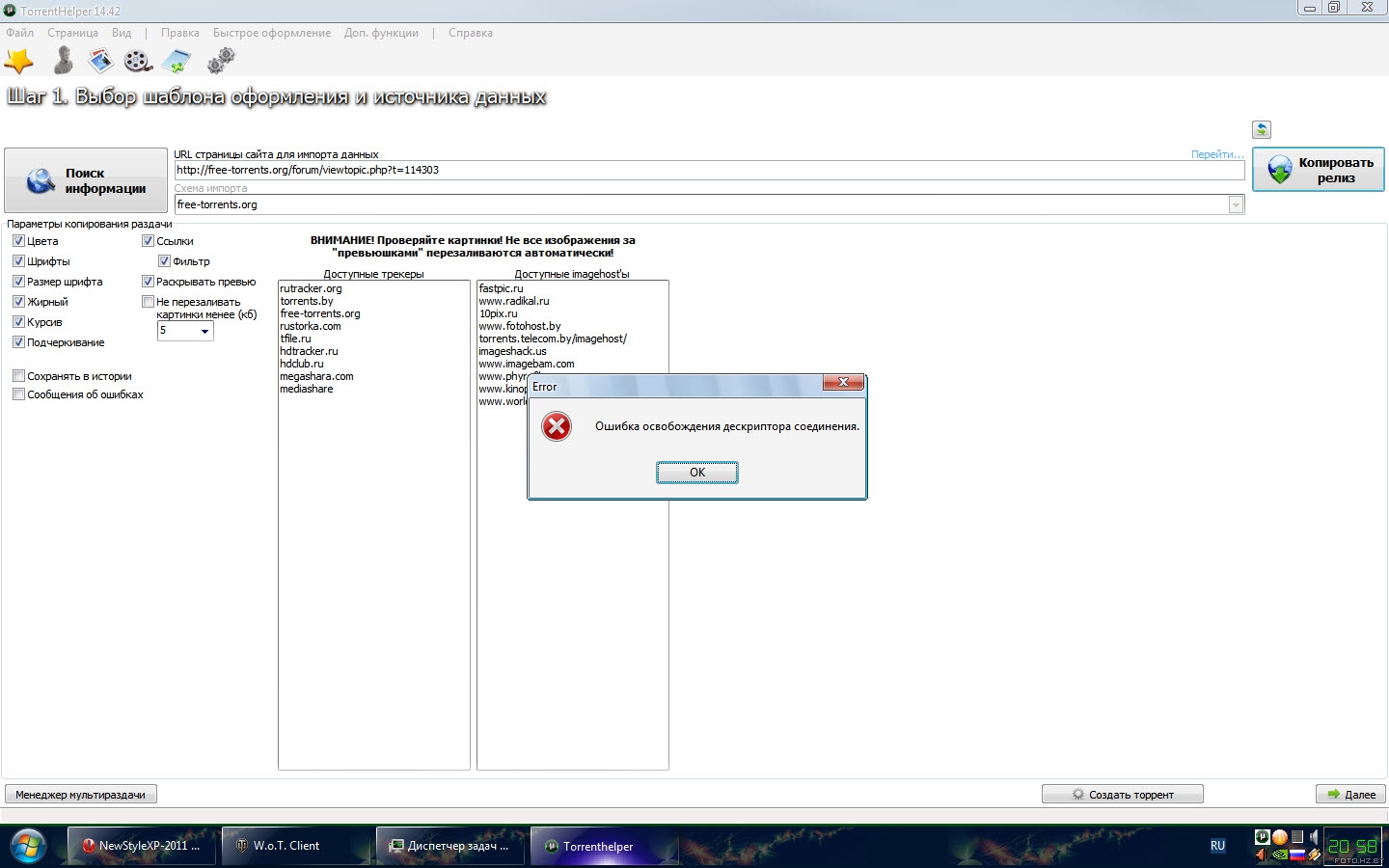Viewport: 1389px width, 868px height.
Task: Switch to Диспетчер задач taskbar button
Action: click(450, 846)
